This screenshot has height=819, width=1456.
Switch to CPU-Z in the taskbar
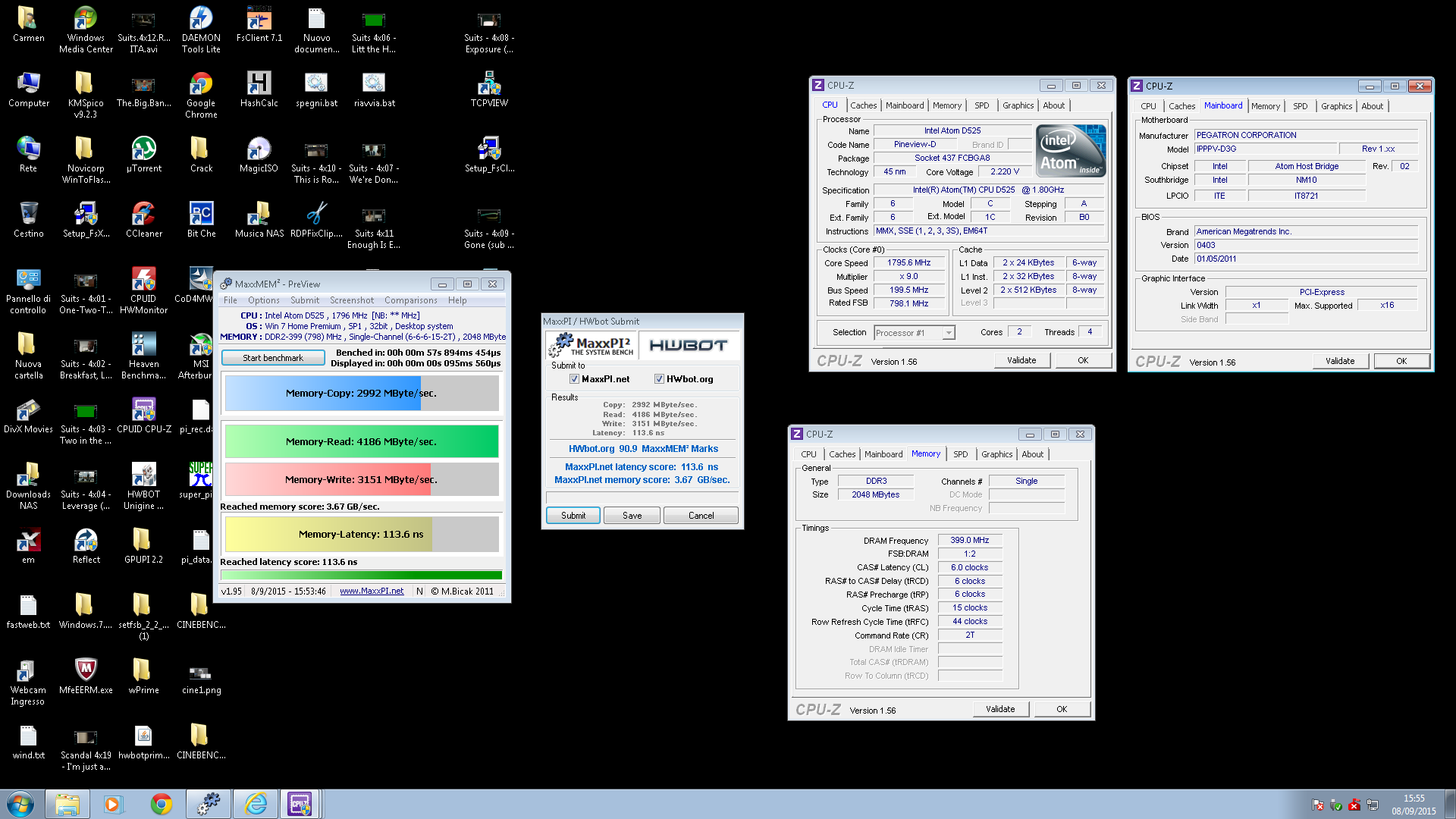(x=300, y=804)
